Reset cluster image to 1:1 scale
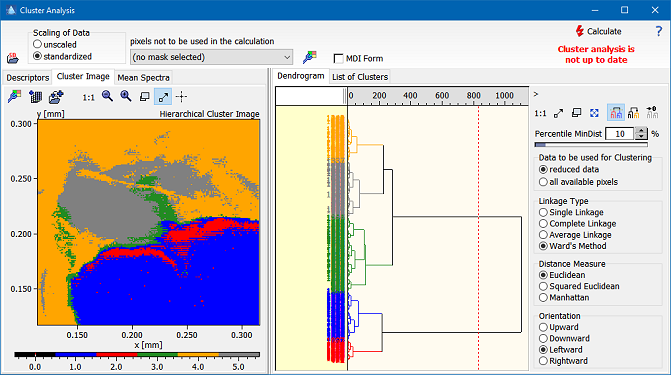 [89, 98]
